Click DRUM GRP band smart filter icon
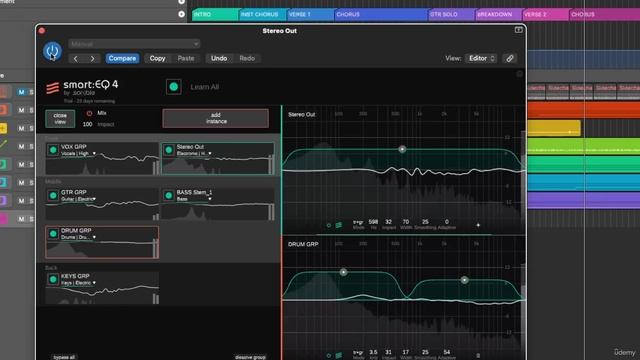The width and height of the screenshot is (640, 360). click(x=339, y=355)
